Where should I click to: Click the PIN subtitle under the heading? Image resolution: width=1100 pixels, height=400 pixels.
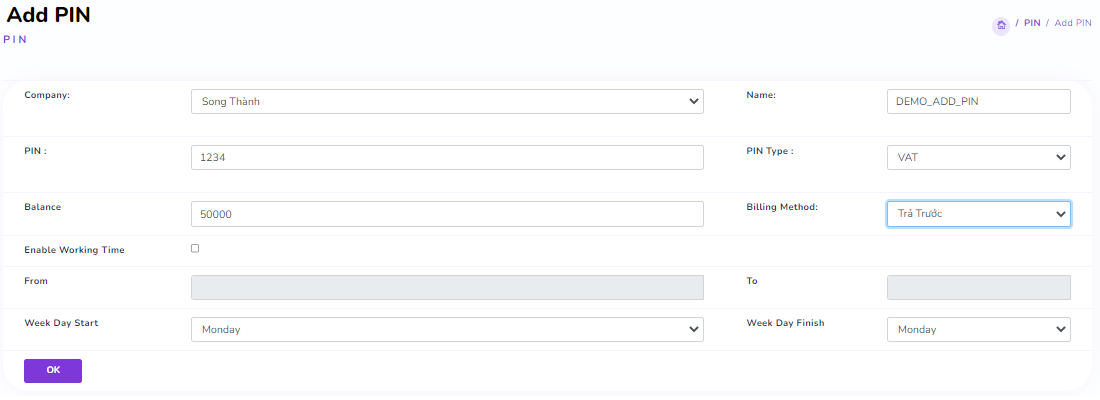tap(15, 40)
